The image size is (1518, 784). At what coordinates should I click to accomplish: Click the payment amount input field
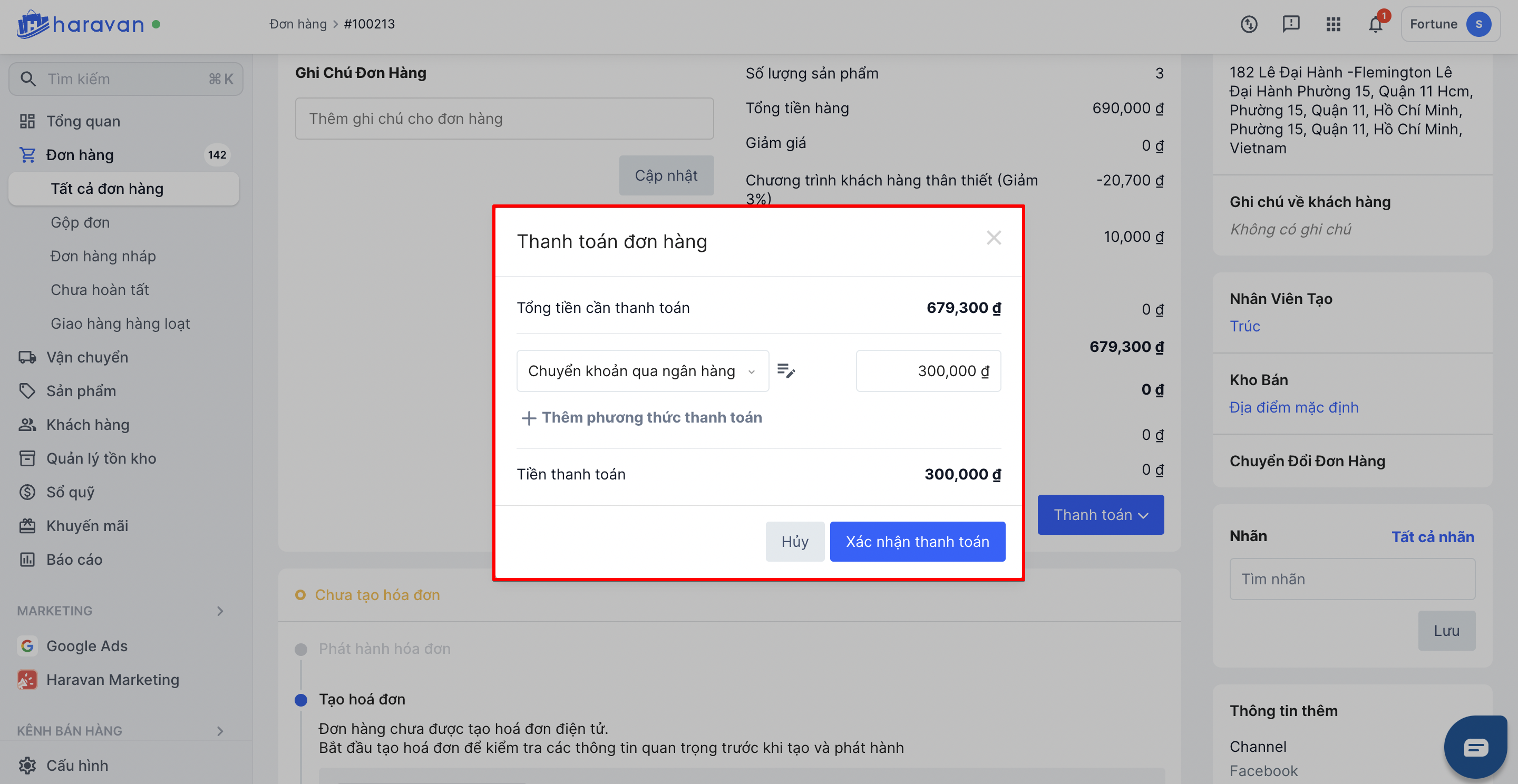tap(928, 370)
